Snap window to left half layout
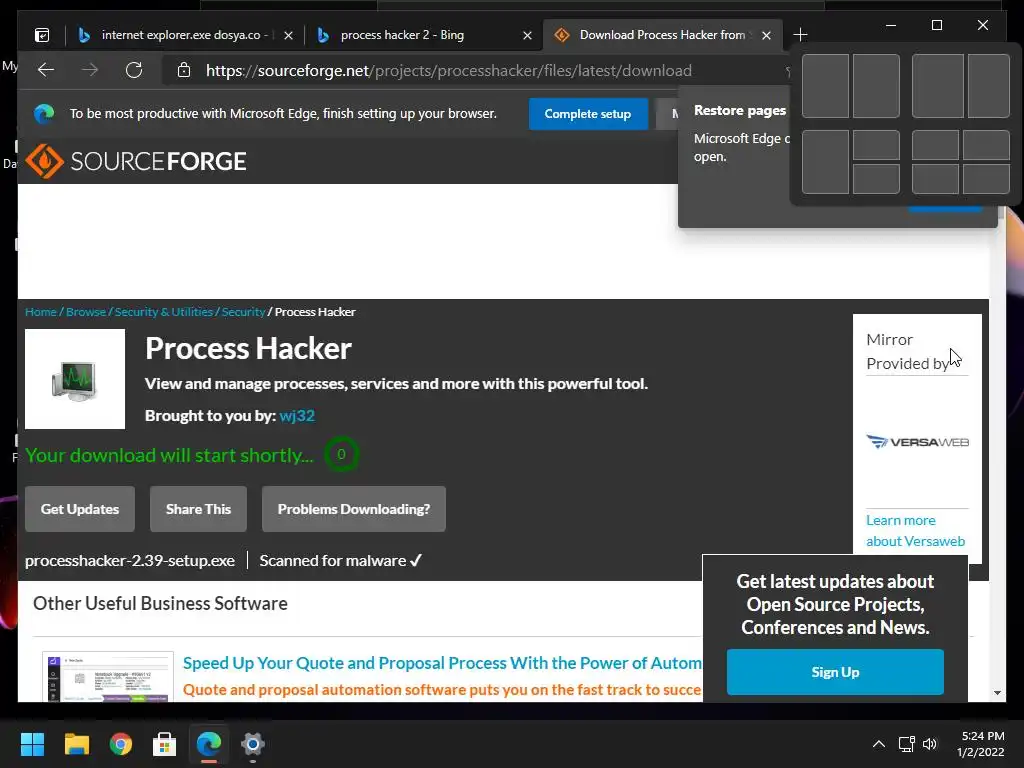The height and width of the screenshot is (768, 1024). 825,86
